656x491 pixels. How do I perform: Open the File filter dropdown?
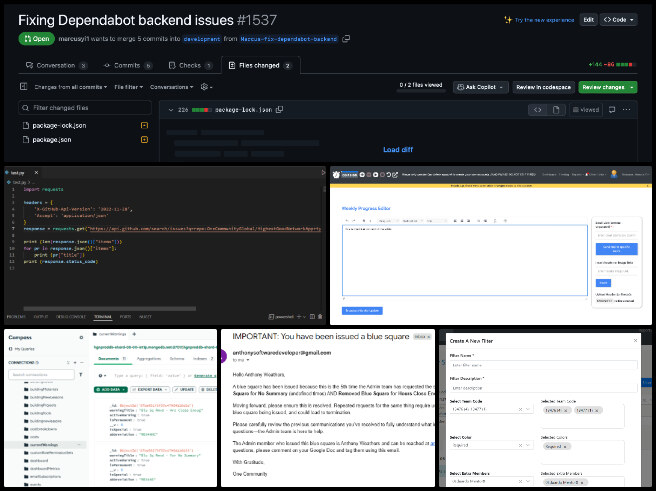click(128, 87)
